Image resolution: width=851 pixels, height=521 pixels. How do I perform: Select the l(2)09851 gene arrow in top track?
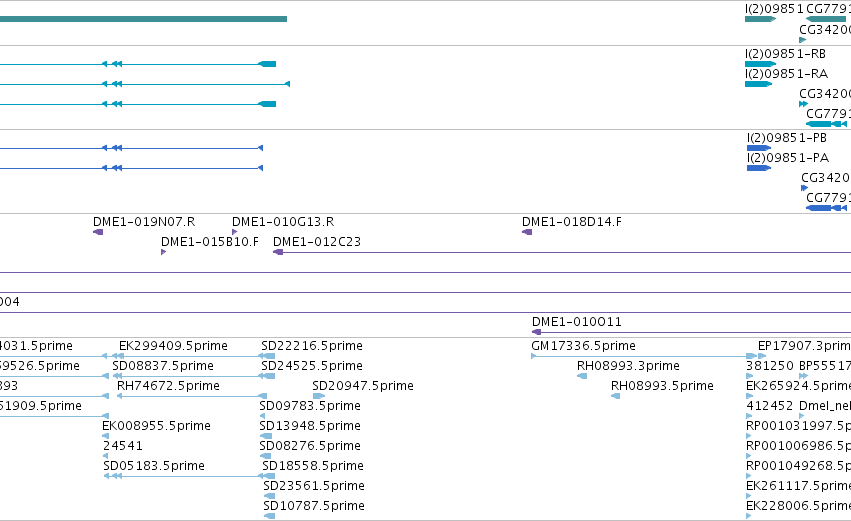[x=760, y=19]
